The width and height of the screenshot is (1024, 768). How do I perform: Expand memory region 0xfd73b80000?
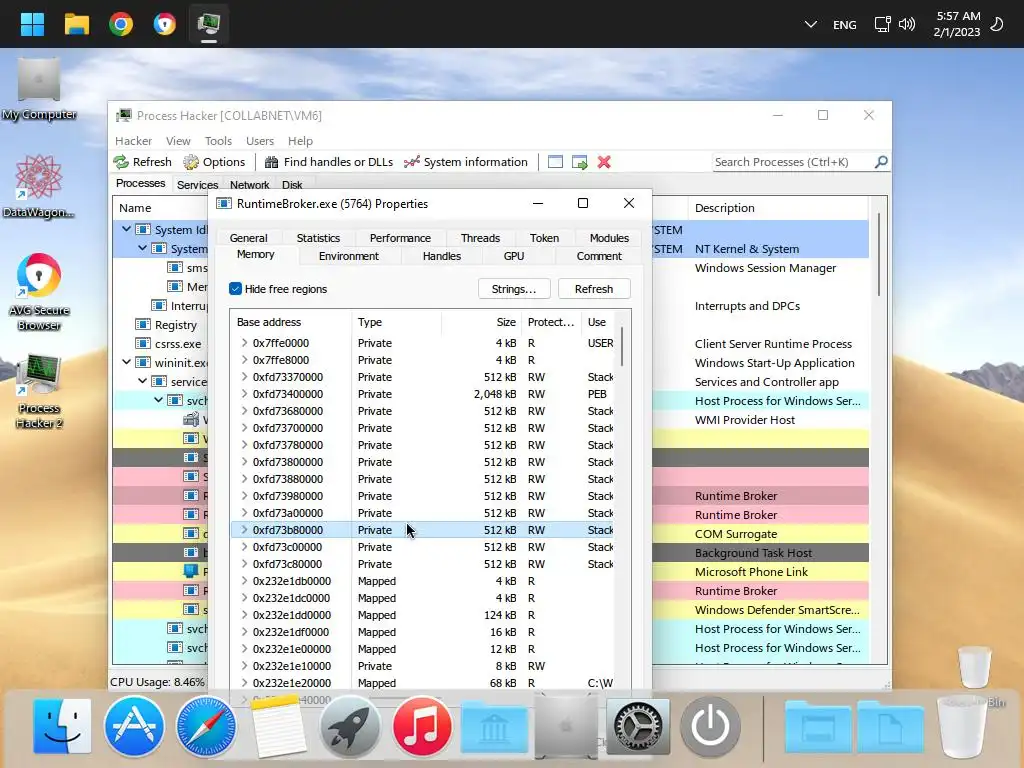(244, 530)
